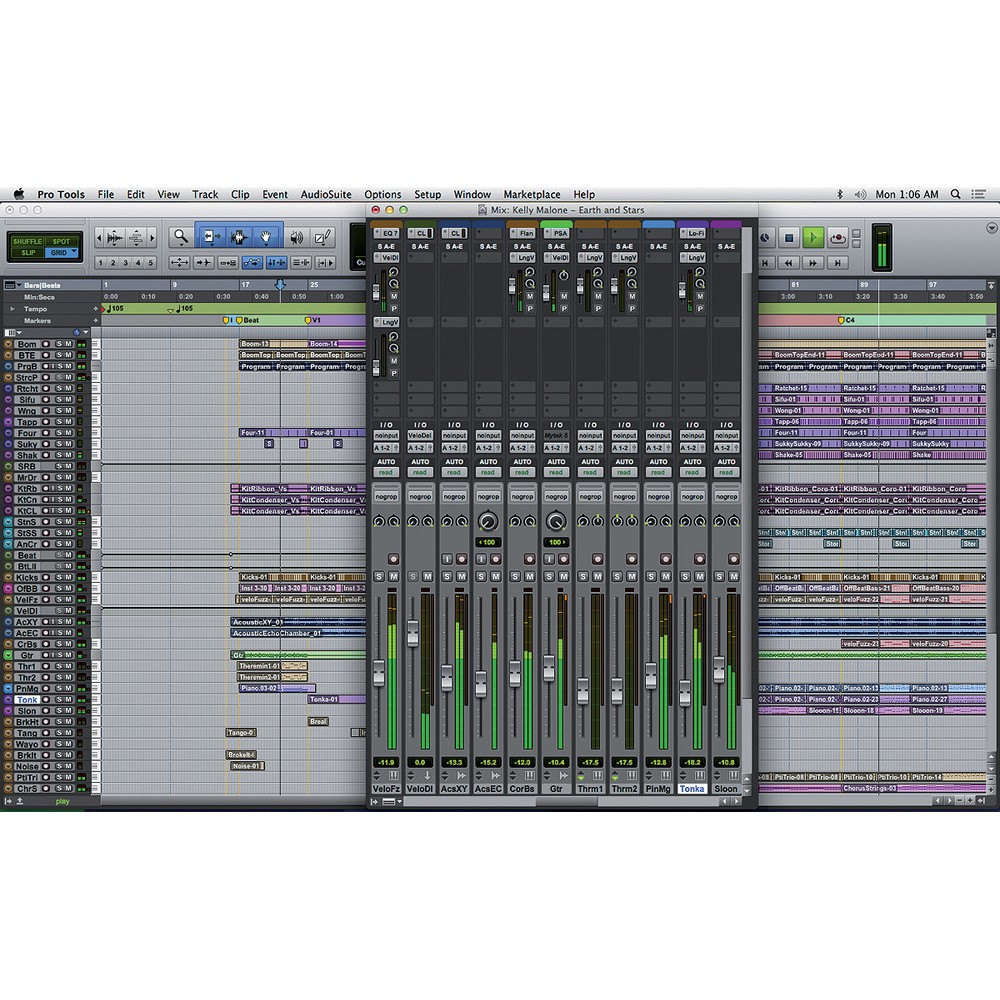Toggle Link Track and Edit Selection icon
The width and height of the screenshot is (1000, 1000).
(300, 262)
